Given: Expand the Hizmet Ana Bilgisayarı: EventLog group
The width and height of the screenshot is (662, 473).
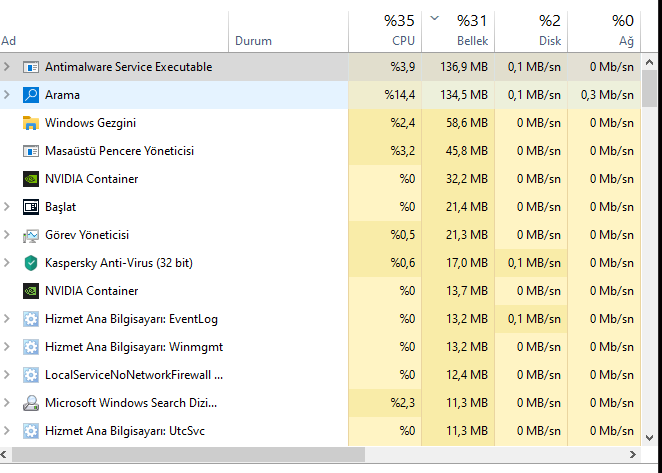Looking at the screenshot, I should coord(8,319).
